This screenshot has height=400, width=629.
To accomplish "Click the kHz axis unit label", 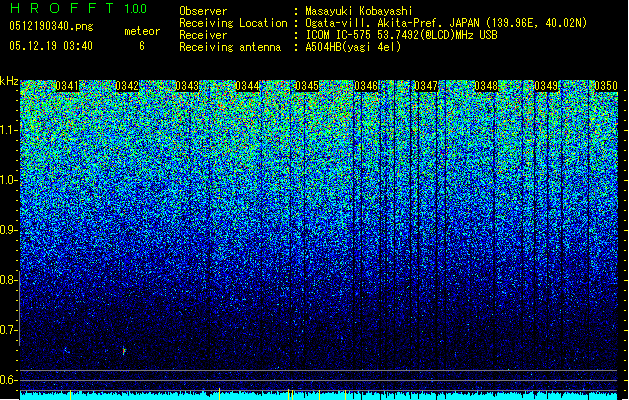I will (x=9, y=81).
